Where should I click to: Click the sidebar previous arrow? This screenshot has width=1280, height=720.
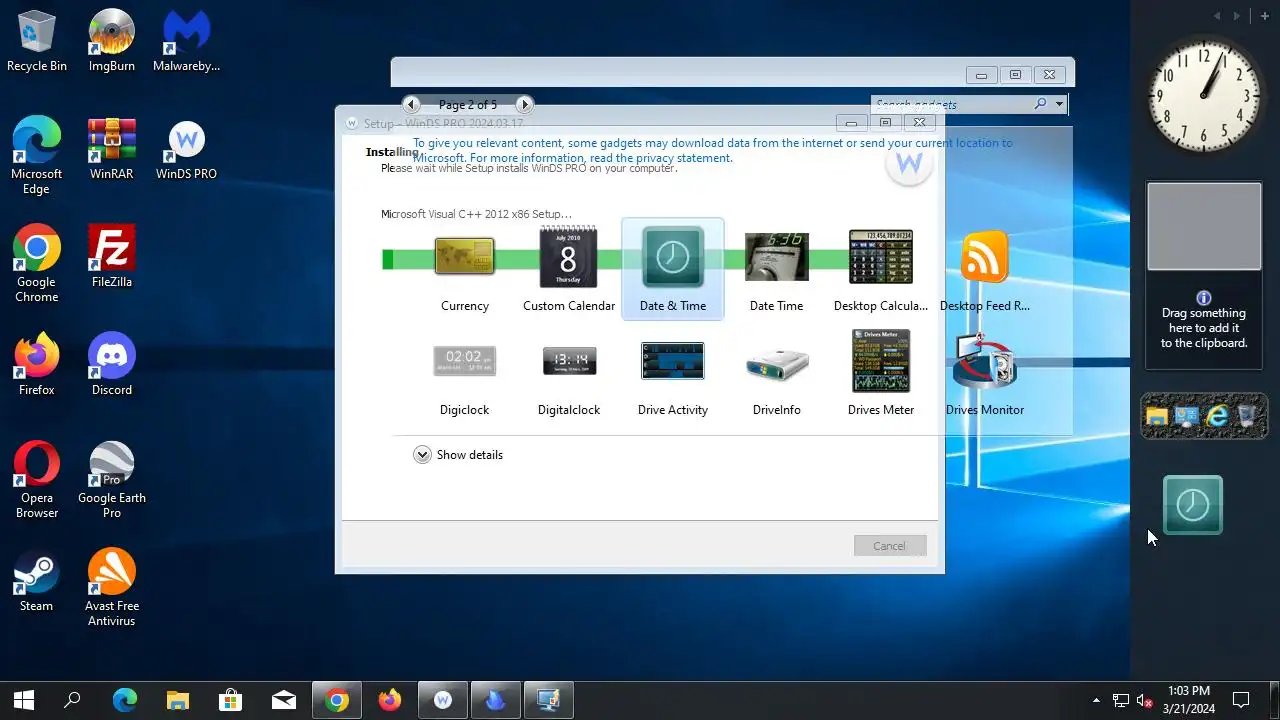pos(1217,16)
